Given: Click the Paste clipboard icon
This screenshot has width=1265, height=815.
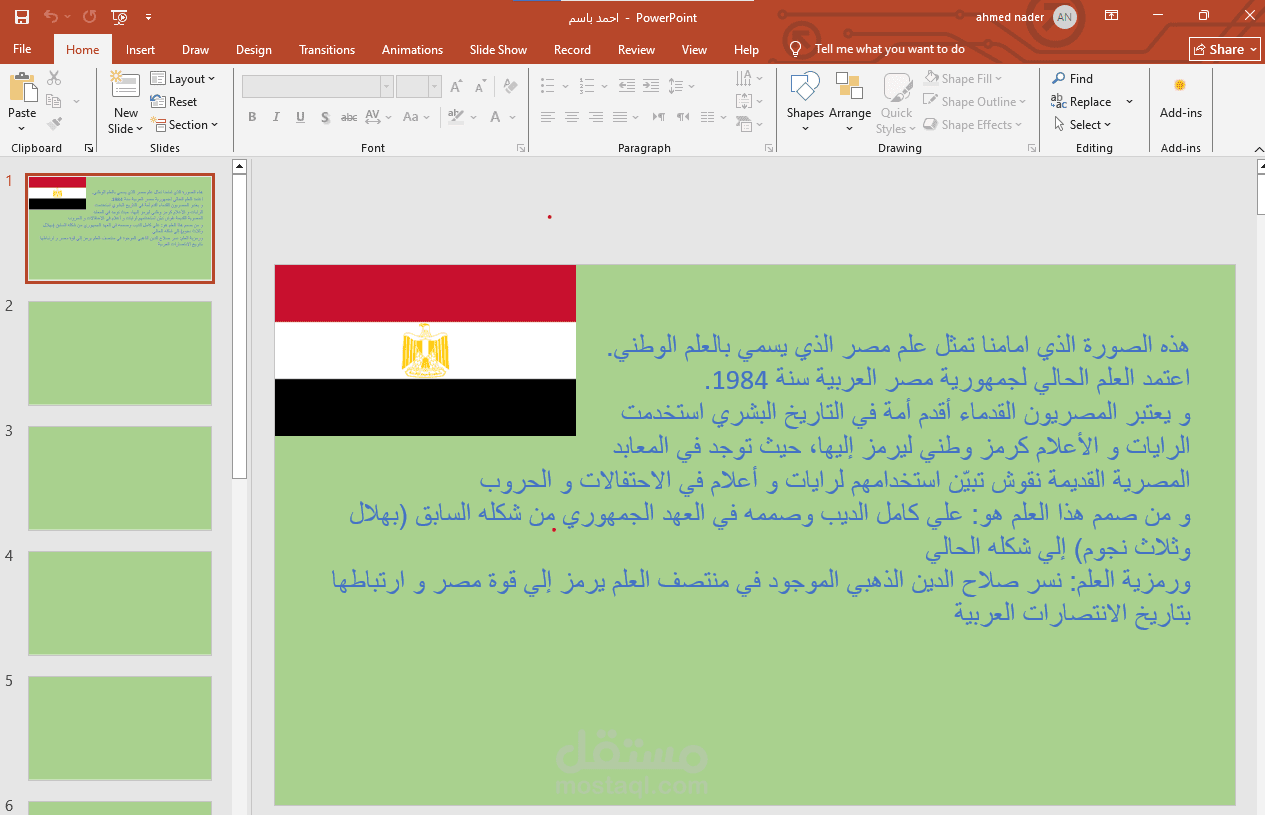Looking at the screenshot, I should (22, 88).
